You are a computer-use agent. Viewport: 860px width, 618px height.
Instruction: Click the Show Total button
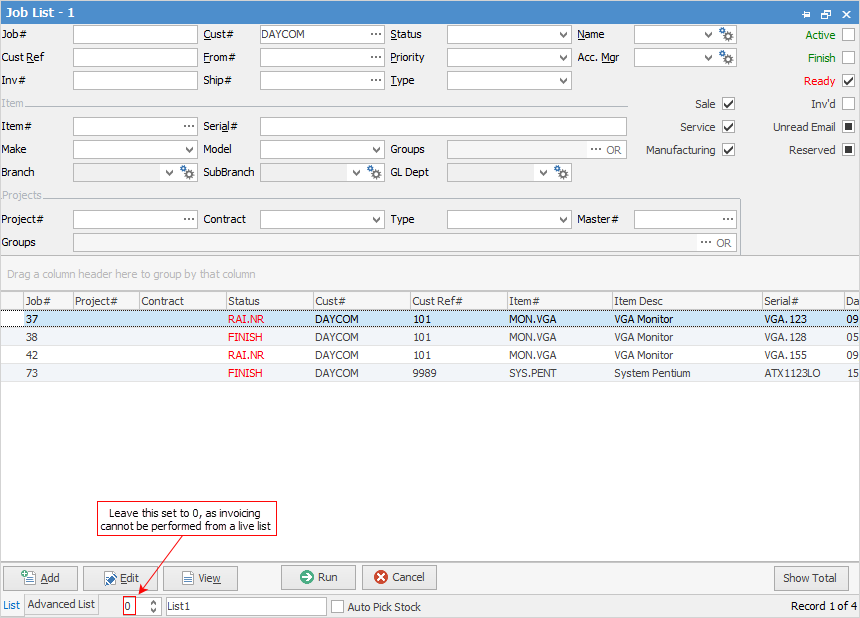[811, 578]
